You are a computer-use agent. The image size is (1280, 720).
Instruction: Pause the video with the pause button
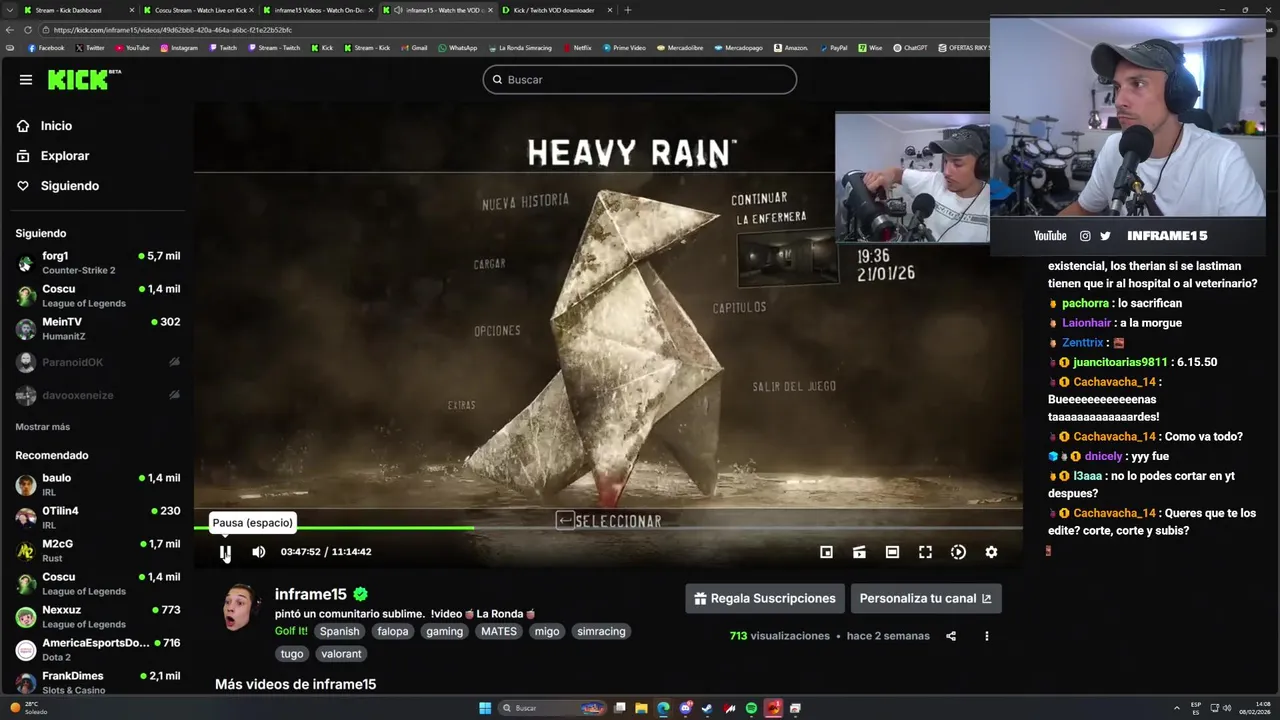[226, 552]
